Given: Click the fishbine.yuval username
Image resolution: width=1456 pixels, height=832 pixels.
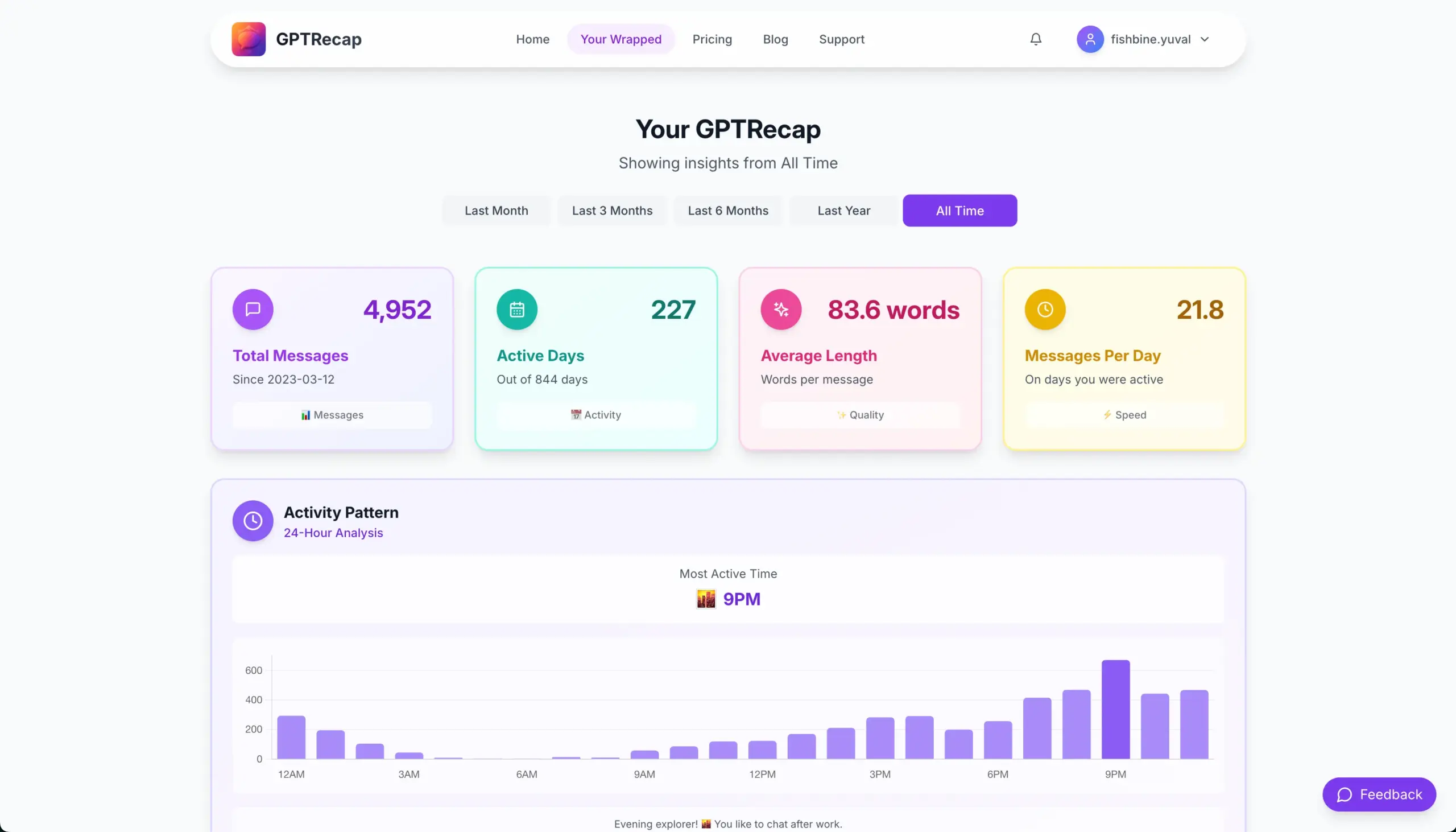Looking at the screenshot, I should 1151,39.
